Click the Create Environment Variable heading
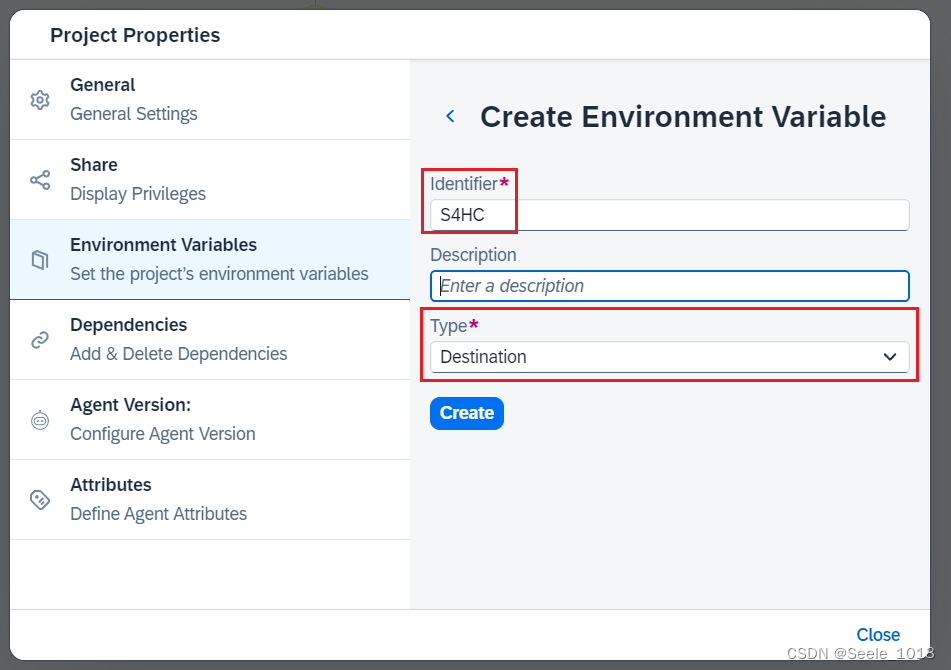Viewport: 951px width, 670px height. point(683,117)
